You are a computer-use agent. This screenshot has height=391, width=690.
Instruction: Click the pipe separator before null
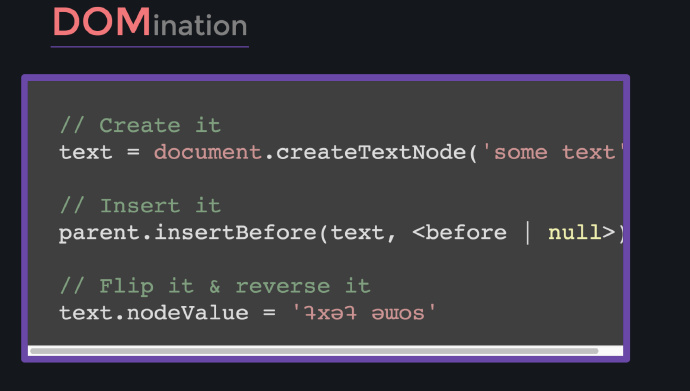528,233
